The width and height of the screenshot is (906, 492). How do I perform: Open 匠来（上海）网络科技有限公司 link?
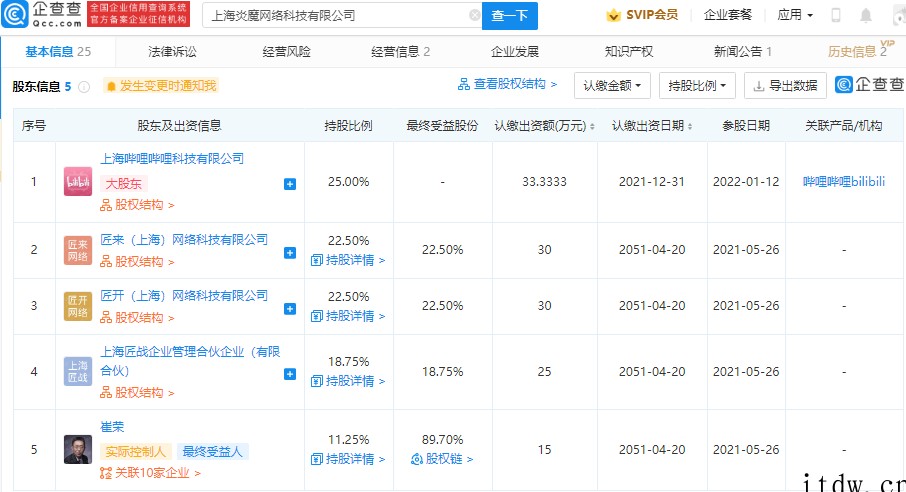pos(184,239)
